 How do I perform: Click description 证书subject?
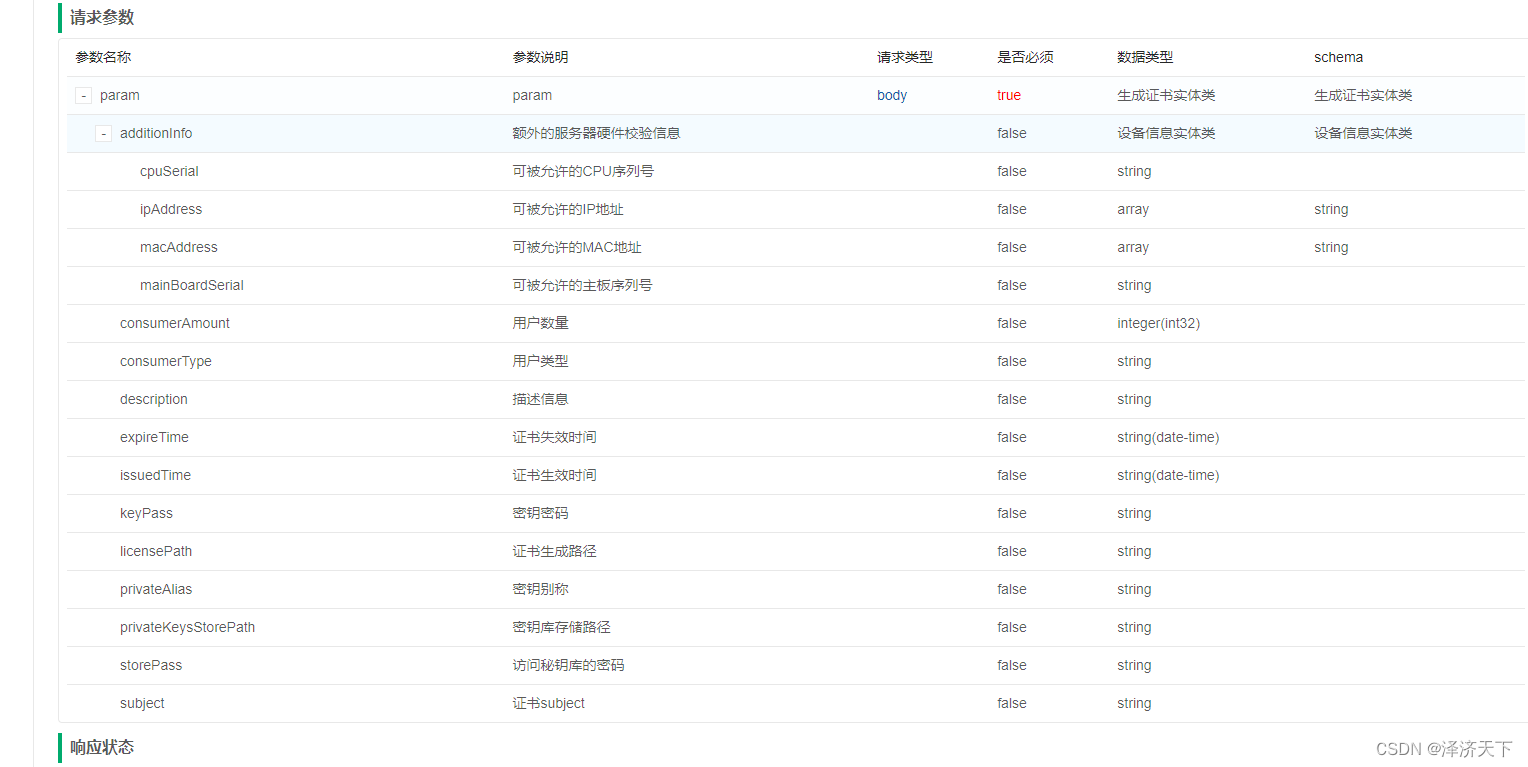click(x=549, y=704)
